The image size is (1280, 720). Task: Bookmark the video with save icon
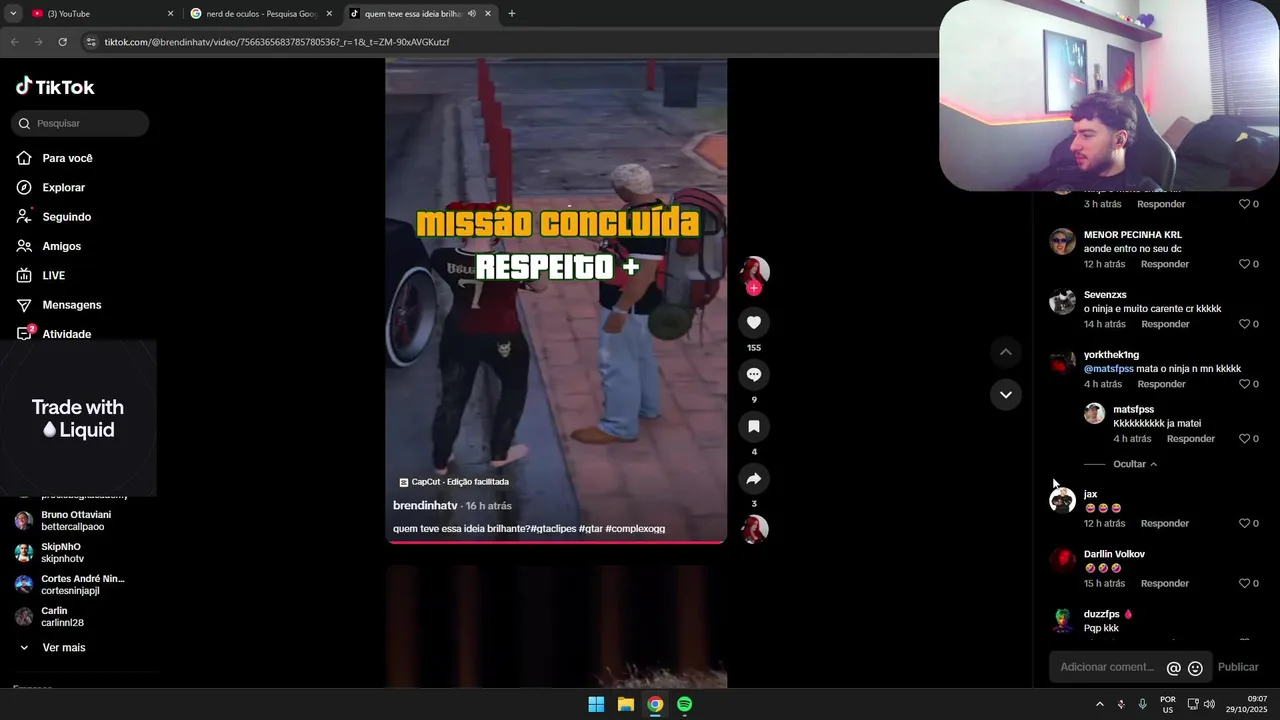754,426
